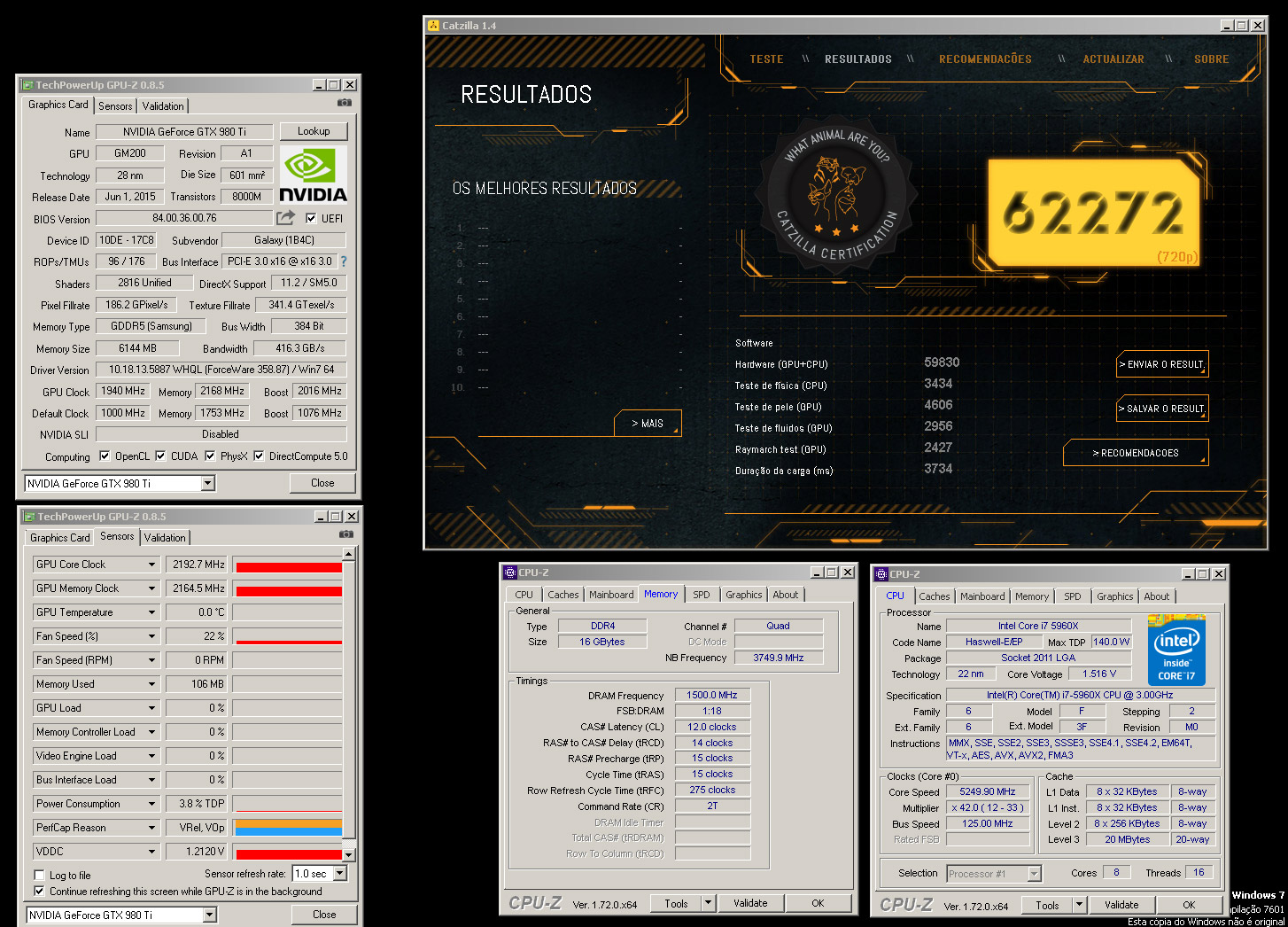This screenshot has width=1288, height=927.
Task: Click the GPU-Z title bar icon of top window
Action: [27, 85]
